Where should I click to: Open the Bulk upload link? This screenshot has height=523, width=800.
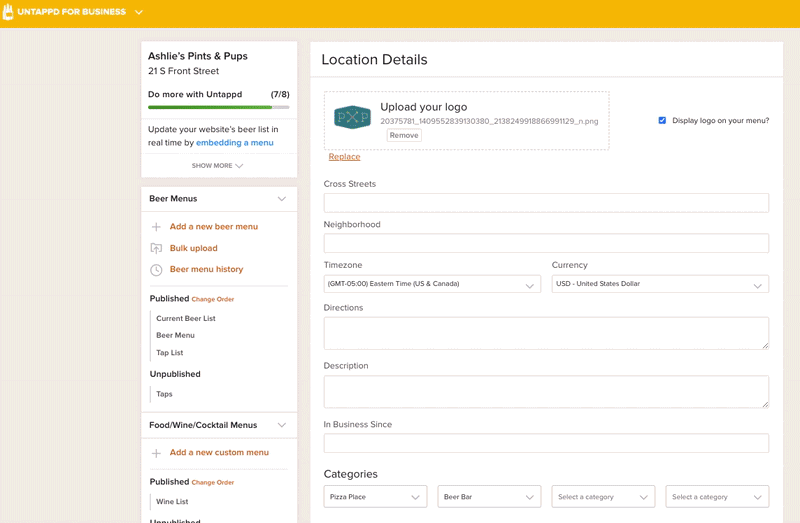coord(193,248)
